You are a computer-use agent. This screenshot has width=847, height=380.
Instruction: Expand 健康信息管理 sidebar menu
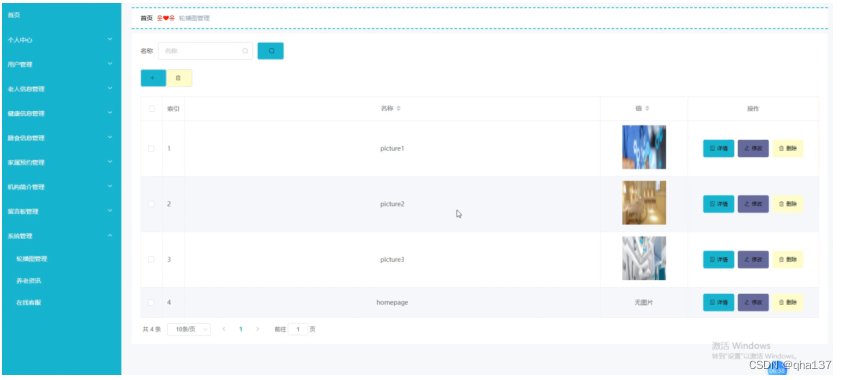61,114
